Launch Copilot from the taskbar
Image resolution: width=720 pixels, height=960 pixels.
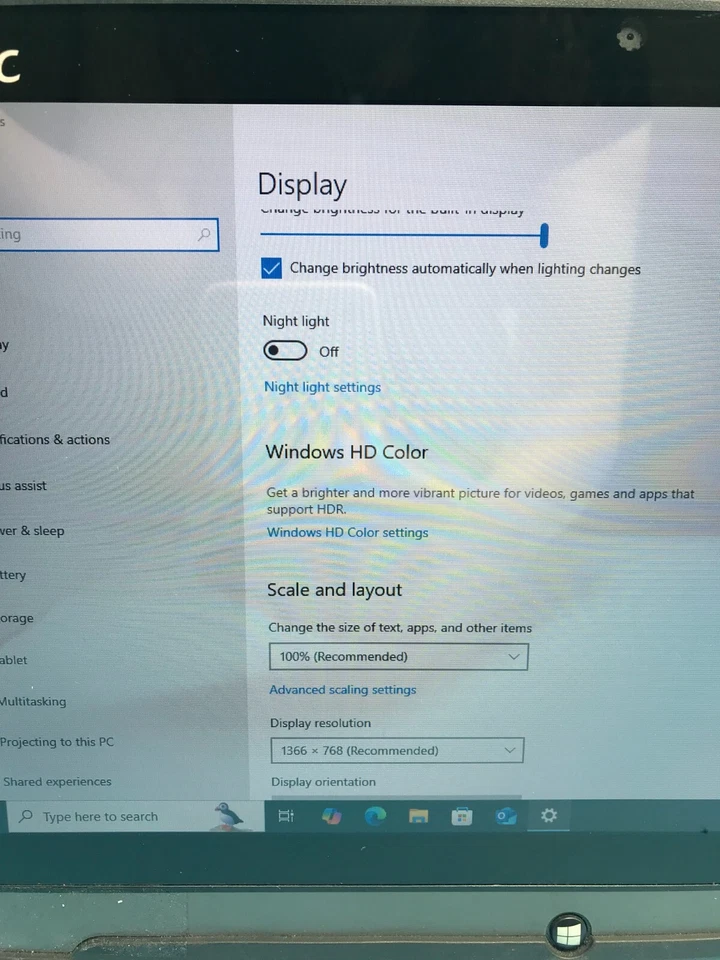point(331,816)
